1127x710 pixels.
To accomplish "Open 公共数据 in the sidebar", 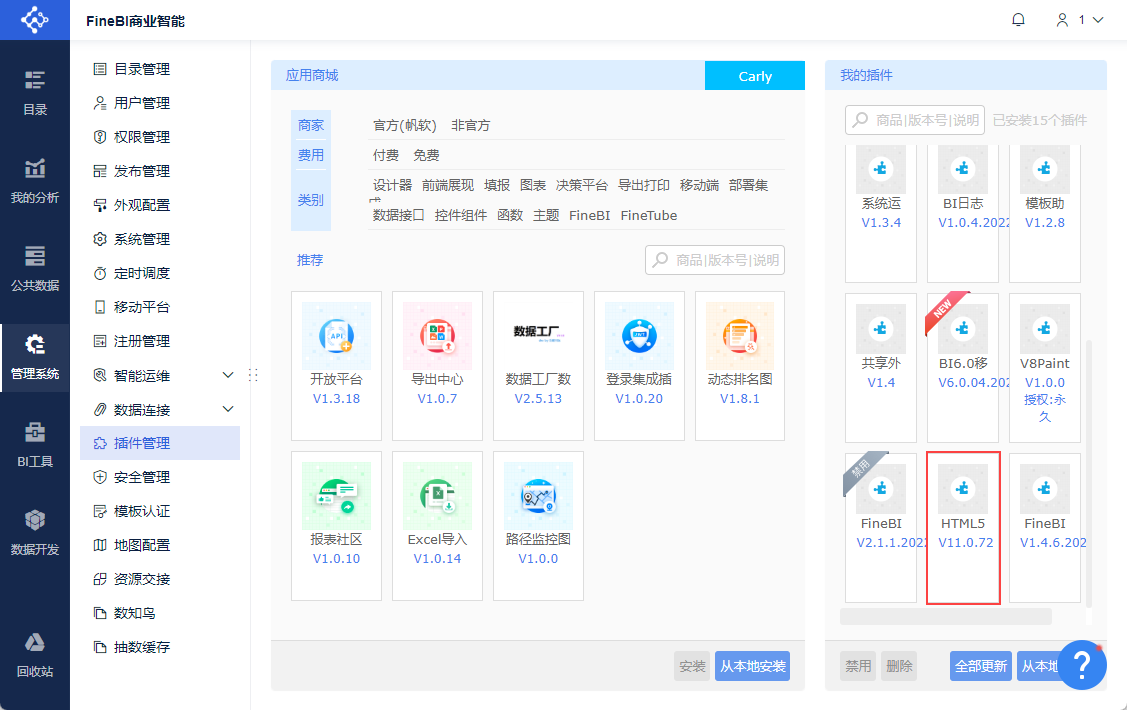I will point(34,269).
